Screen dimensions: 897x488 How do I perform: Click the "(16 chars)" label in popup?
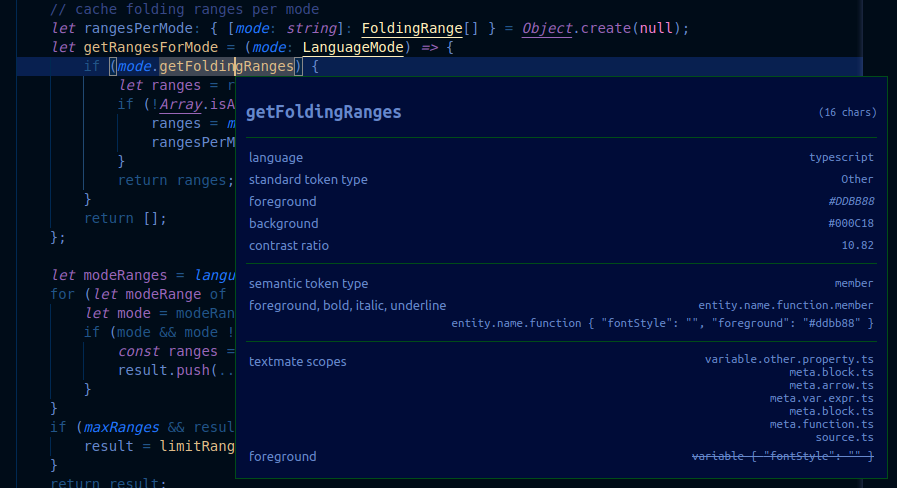point(847,113)
